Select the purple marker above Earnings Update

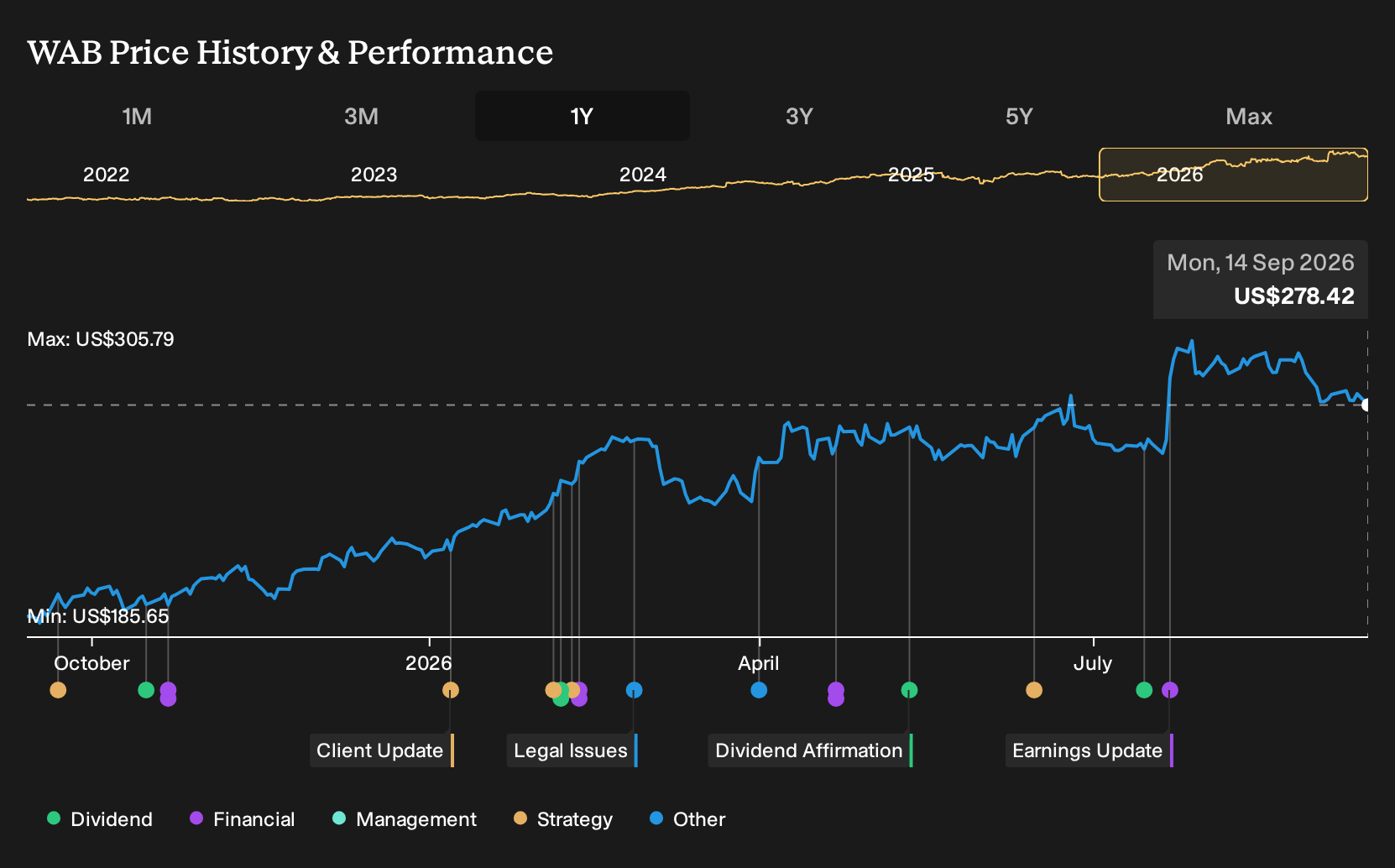(x=1170, y=690)
